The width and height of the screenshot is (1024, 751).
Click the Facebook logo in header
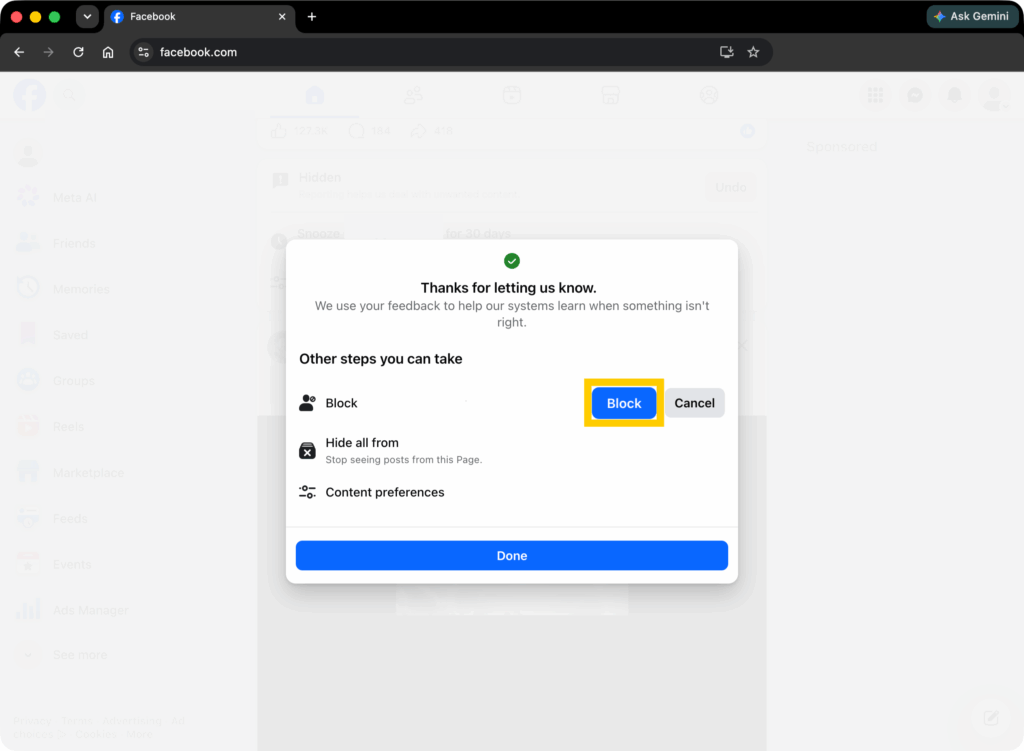(x=29, y=95)
